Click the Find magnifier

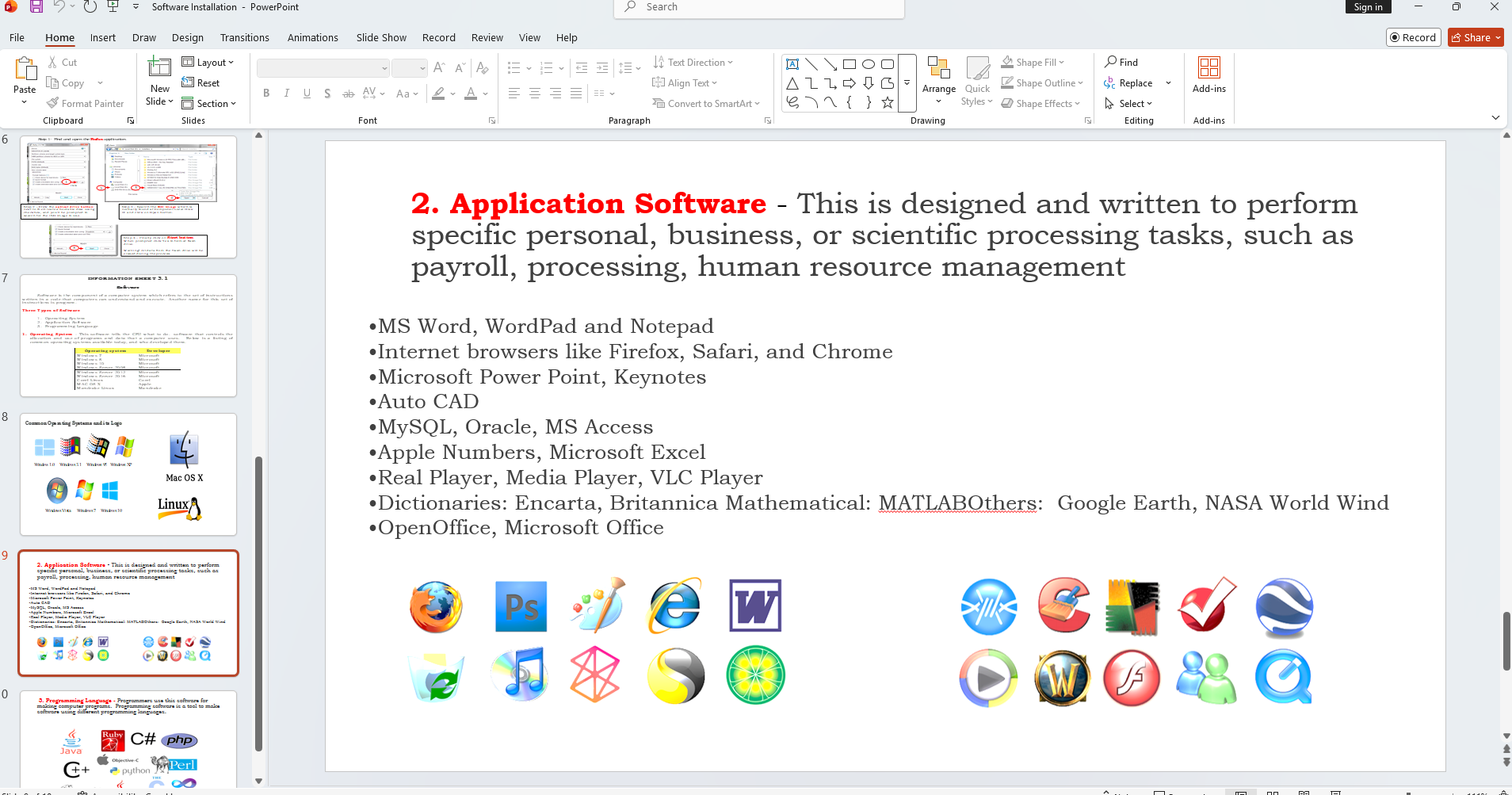1111,62
